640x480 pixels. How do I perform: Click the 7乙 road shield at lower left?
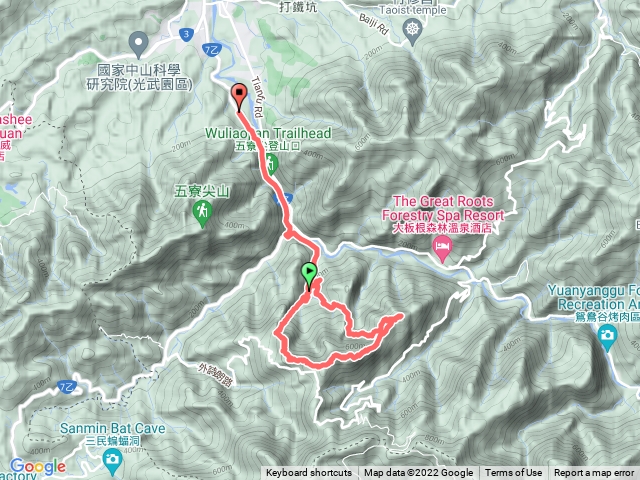coord(67,387)
